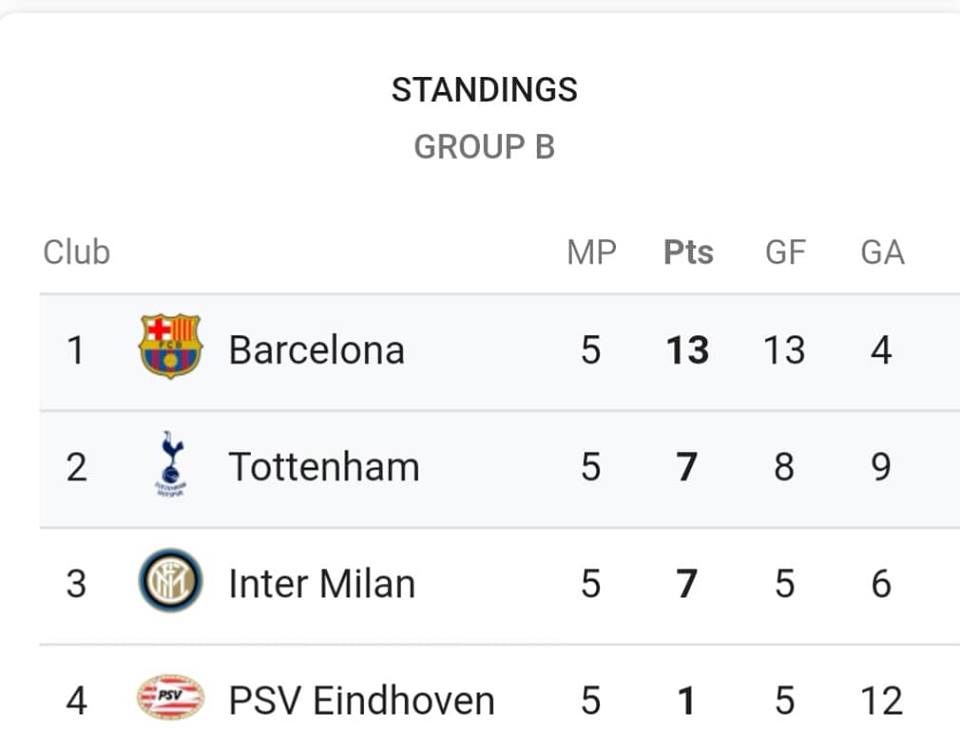Click the GA column header
This screenshot has height=731, width=960.
882,252
